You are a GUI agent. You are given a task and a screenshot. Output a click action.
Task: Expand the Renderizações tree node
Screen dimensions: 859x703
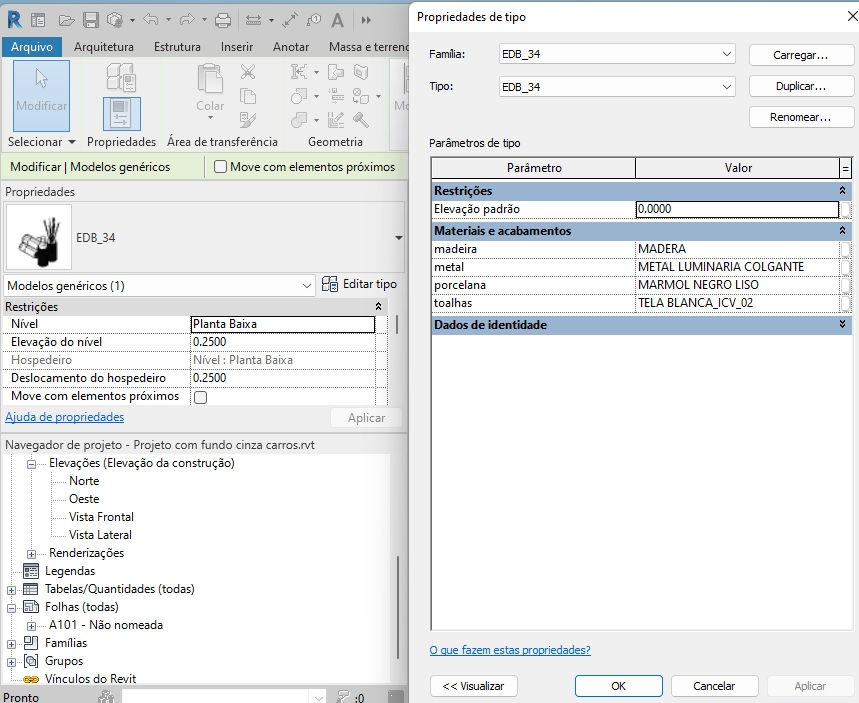32,554
